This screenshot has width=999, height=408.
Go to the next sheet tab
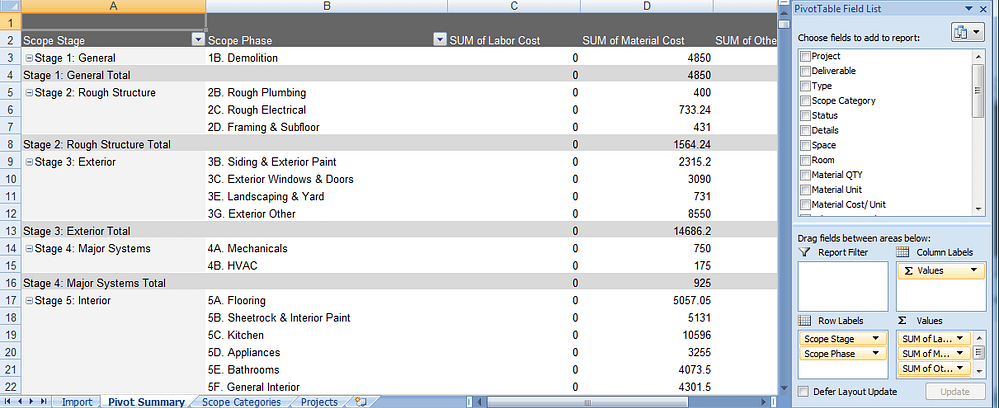tap(32, 402)
